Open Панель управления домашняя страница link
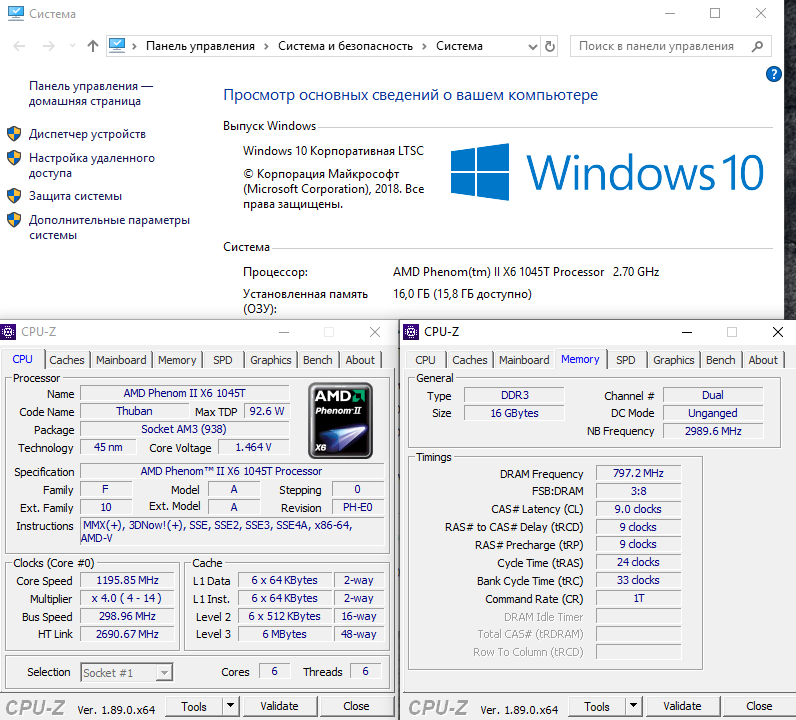Viewport: 796px width, 720px height. click(x=90, y=93)
